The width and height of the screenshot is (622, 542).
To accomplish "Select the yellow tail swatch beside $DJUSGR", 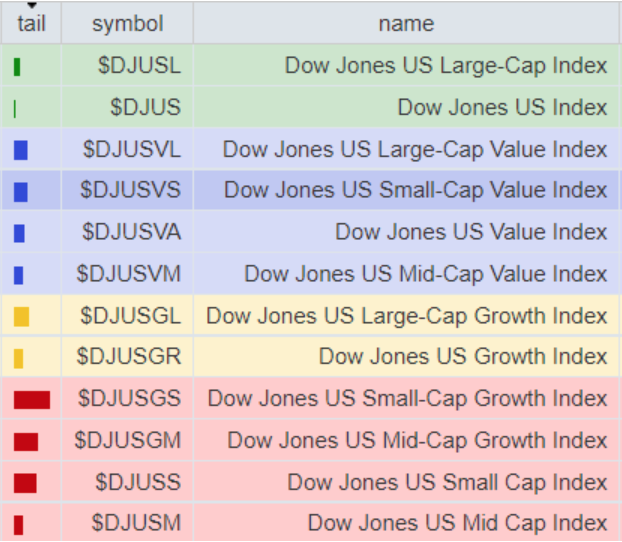I will 18,358.
